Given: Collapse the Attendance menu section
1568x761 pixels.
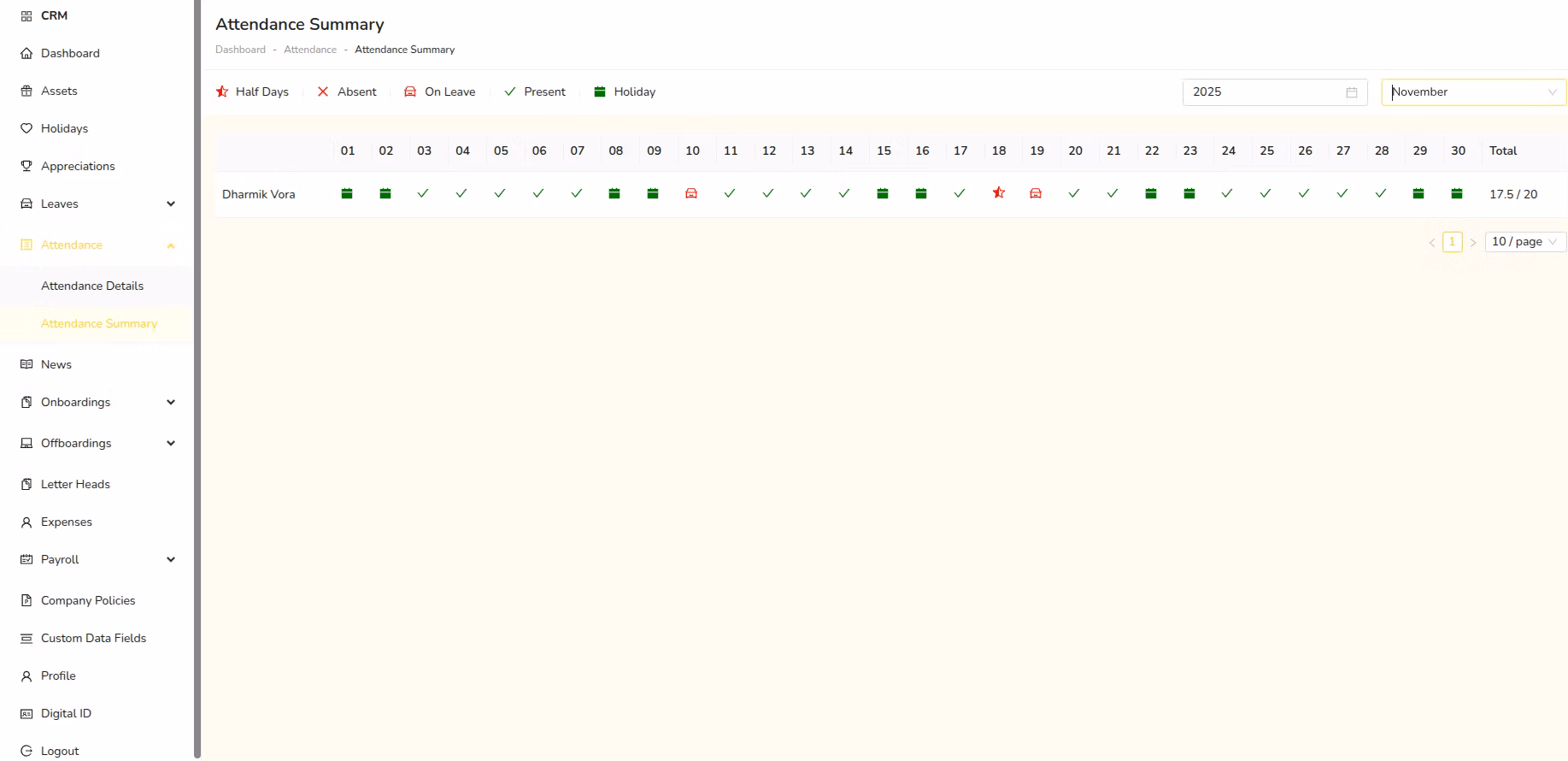Looking at the screenshot, I should (x=171, y=245).
